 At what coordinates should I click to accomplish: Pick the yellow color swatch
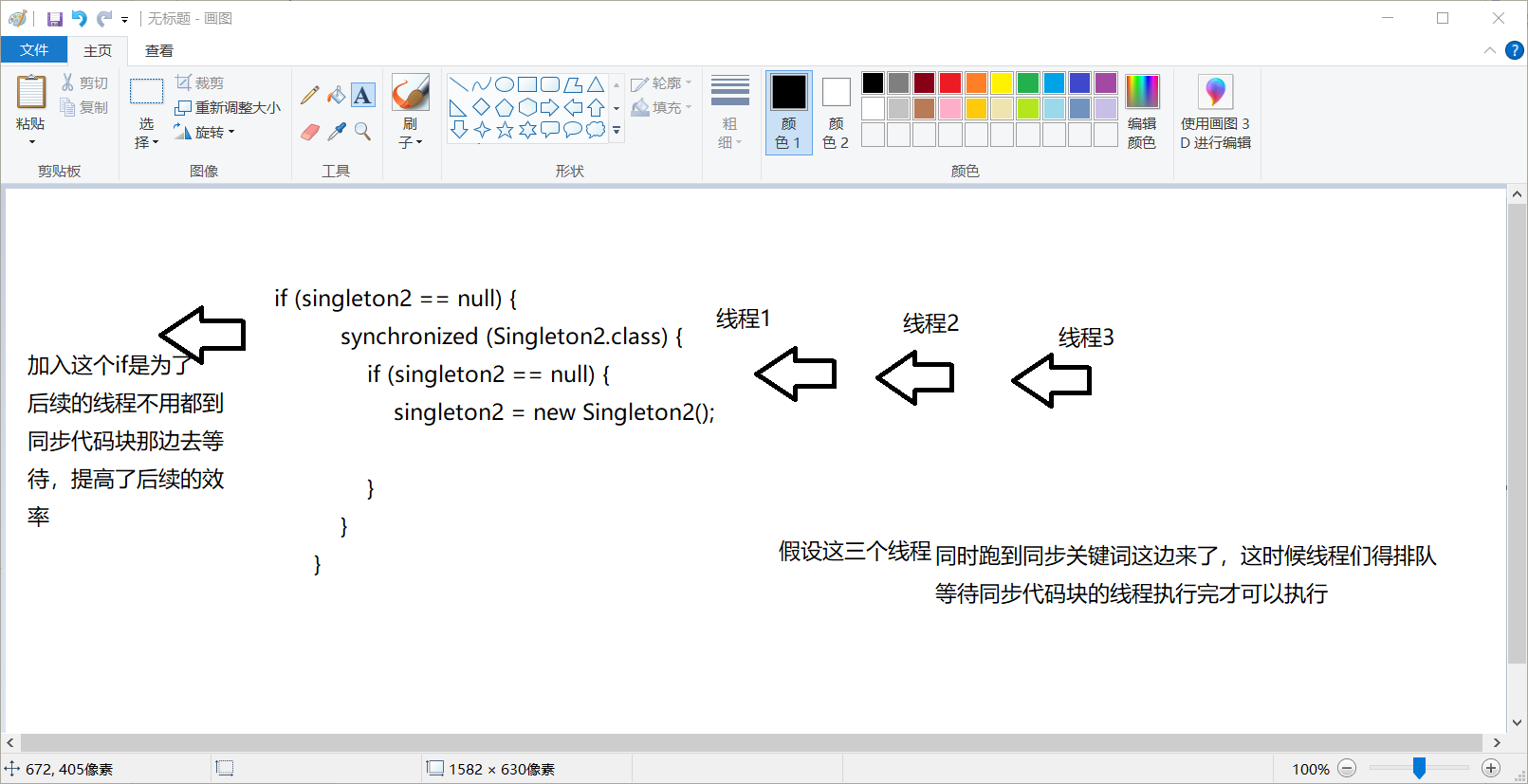1003,83
